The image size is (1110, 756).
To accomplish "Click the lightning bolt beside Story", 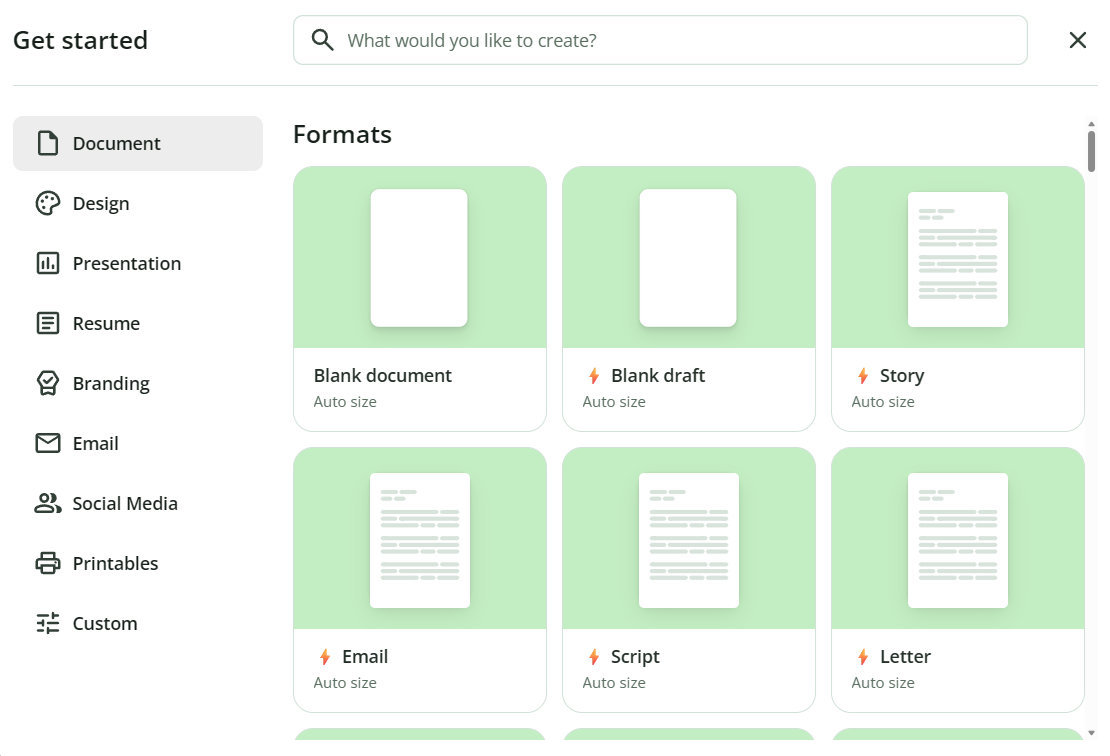I will click(x=863, y=376).
